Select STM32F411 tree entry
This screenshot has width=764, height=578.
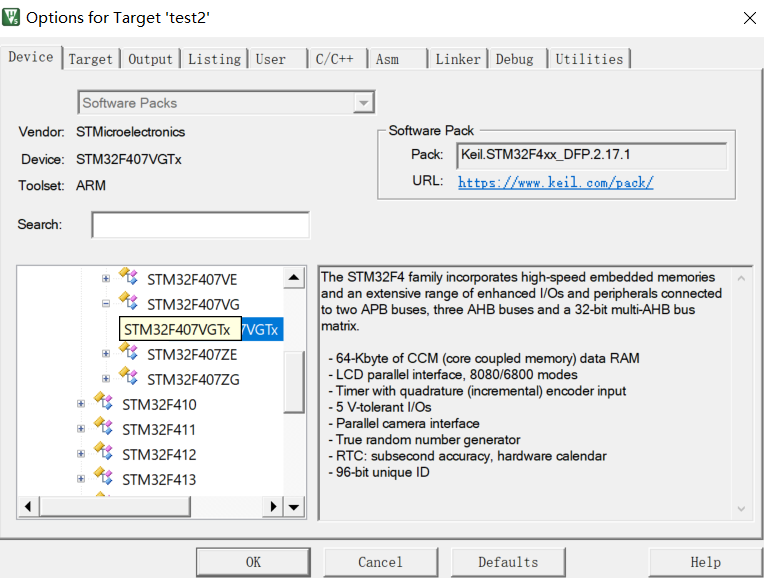point(159,430)
